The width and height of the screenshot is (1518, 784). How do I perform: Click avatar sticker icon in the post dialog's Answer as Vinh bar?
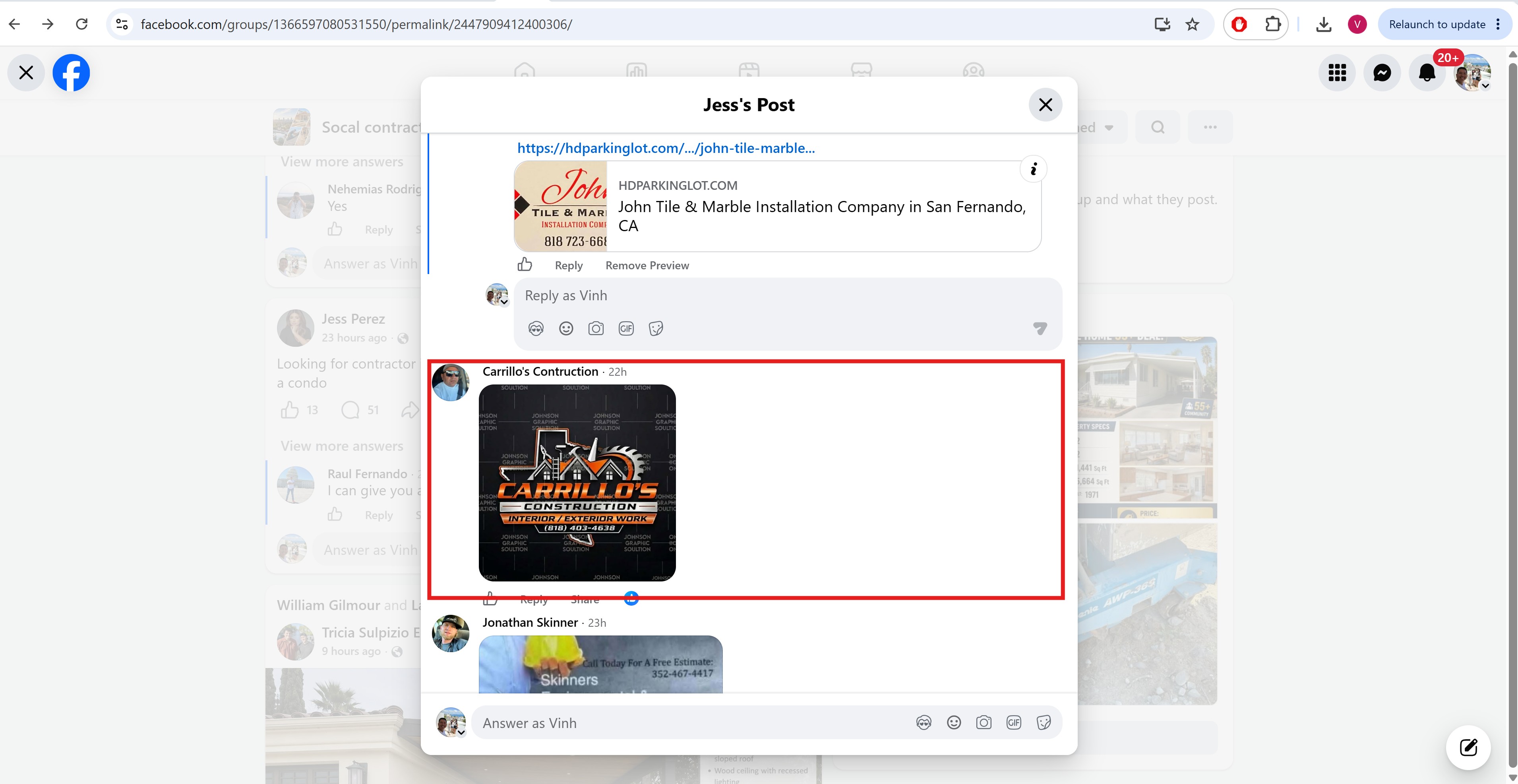click(924, 723)
